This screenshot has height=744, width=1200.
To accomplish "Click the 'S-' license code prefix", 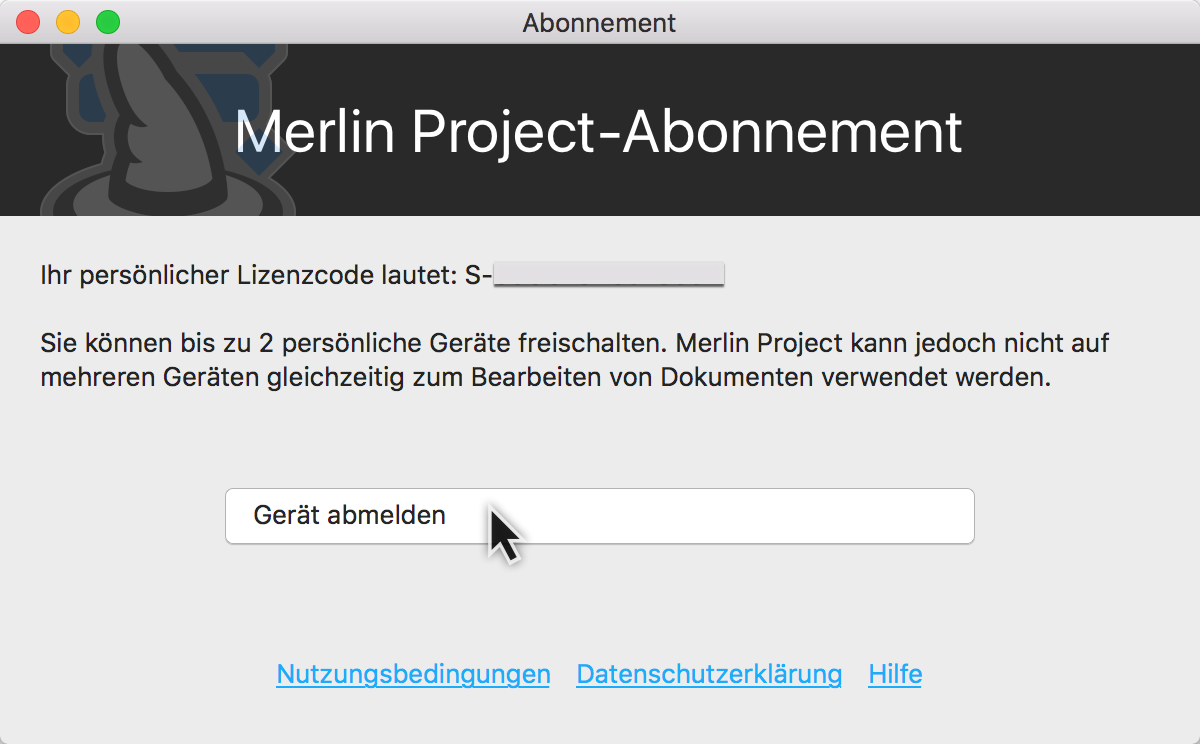I will click(479, 276).
